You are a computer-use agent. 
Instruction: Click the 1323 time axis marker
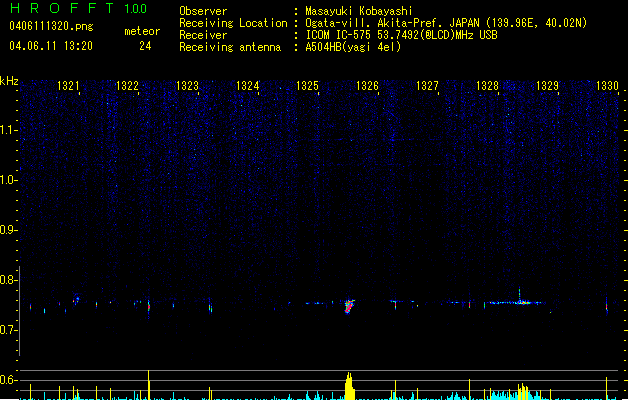[187, 86]
